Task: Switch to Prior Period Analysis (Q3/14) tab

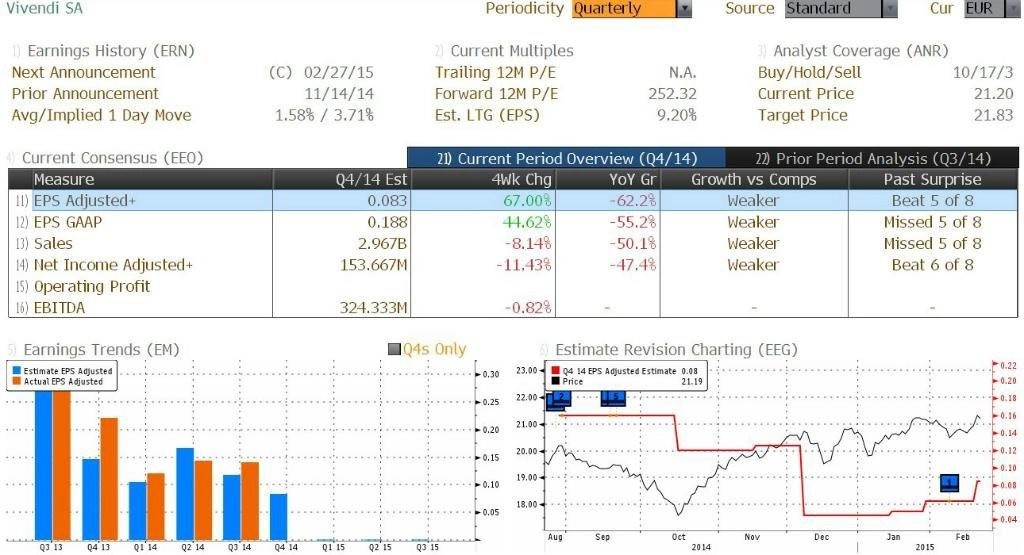Action: click(x=873, y=158)
